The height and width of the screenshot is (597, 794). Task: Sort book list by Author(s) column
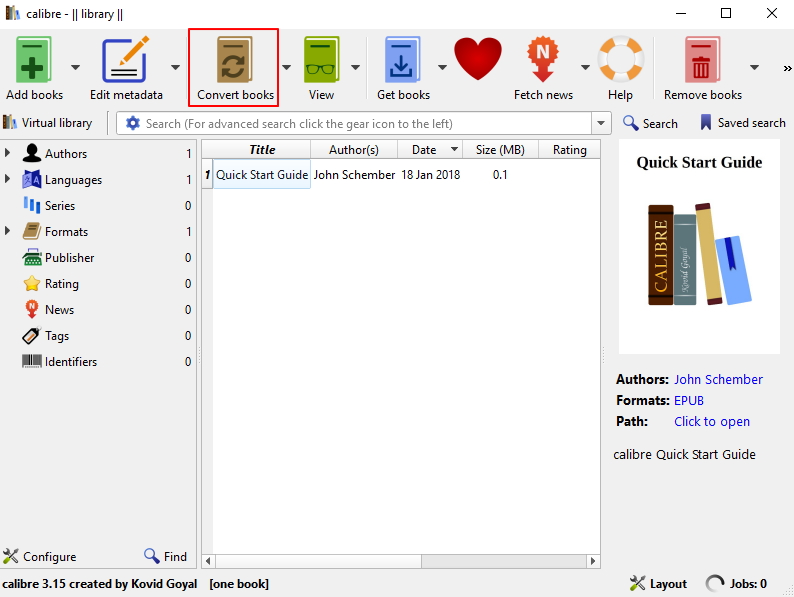[353, 149]
